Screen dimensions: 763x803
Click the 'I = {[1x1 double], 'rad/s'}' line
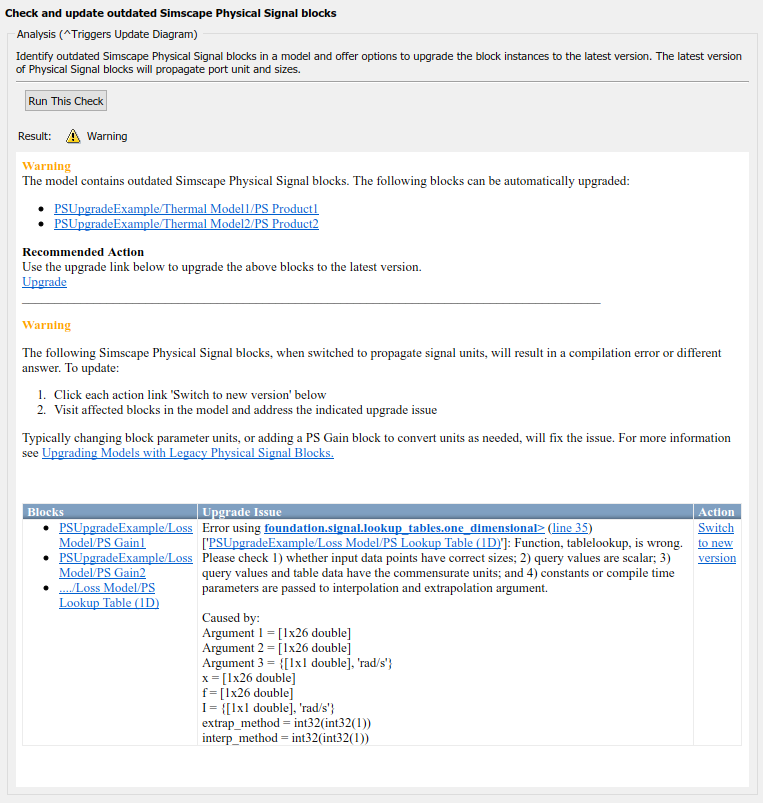click(268, 708)
